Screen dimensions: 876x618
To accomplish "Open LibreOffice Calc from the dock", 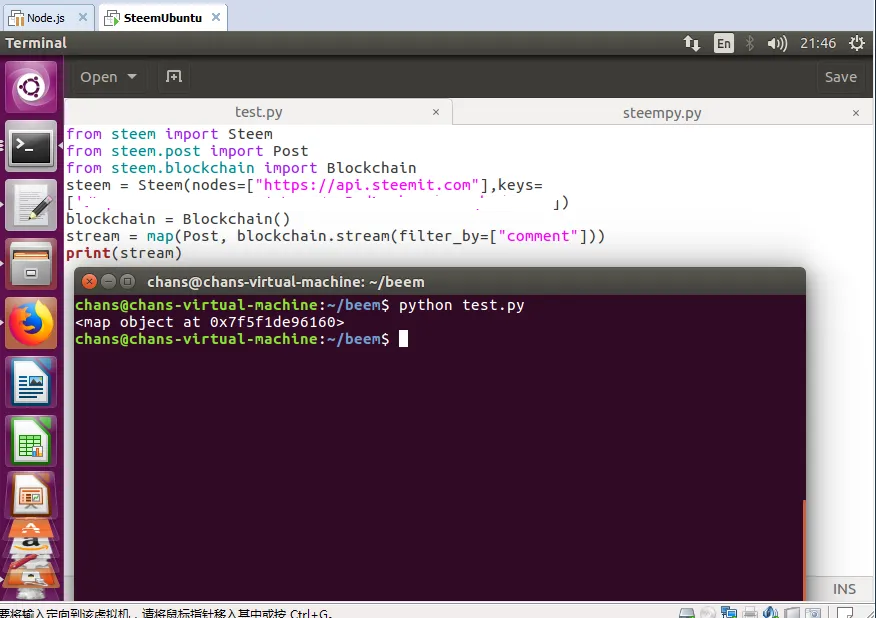I will pyautogui.click(x=31, y=442).
